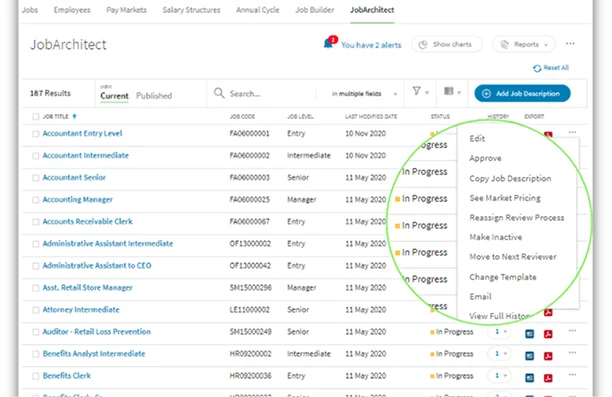Check the Administrative Assistant Intermediate row
This screenshot has height=397, width=612.
pyautogui.click(x=36, y=244)
